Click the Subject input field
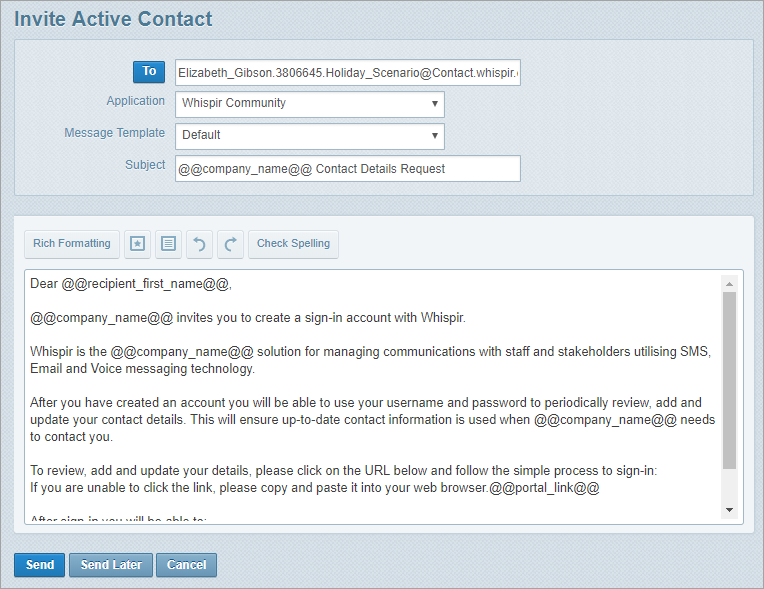The image size is (764, 589). [x=348, y=169]
